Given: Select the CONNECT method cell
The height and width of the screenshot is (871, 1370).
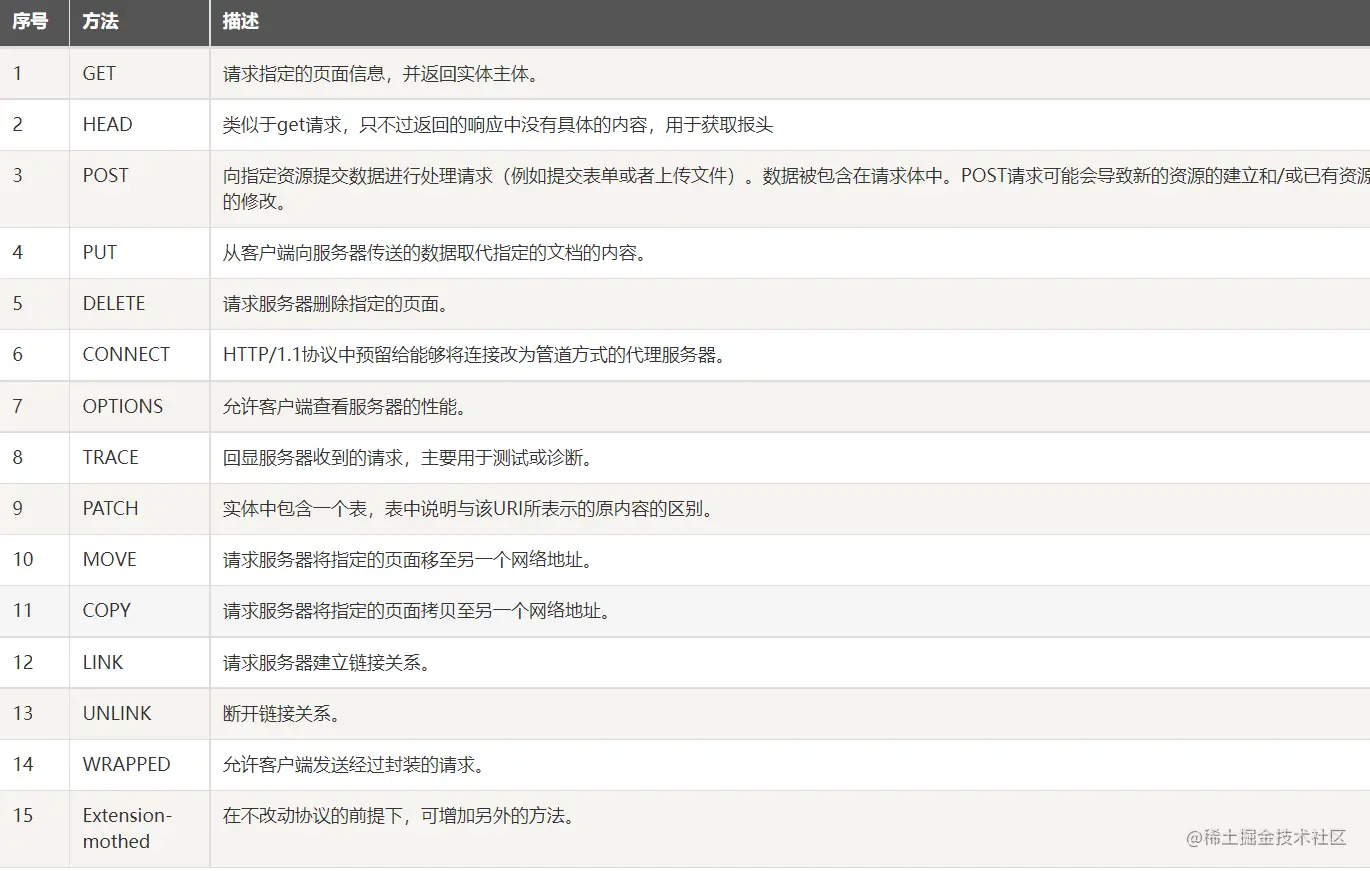Looking at the screenshot, I should tap(140, 354).
